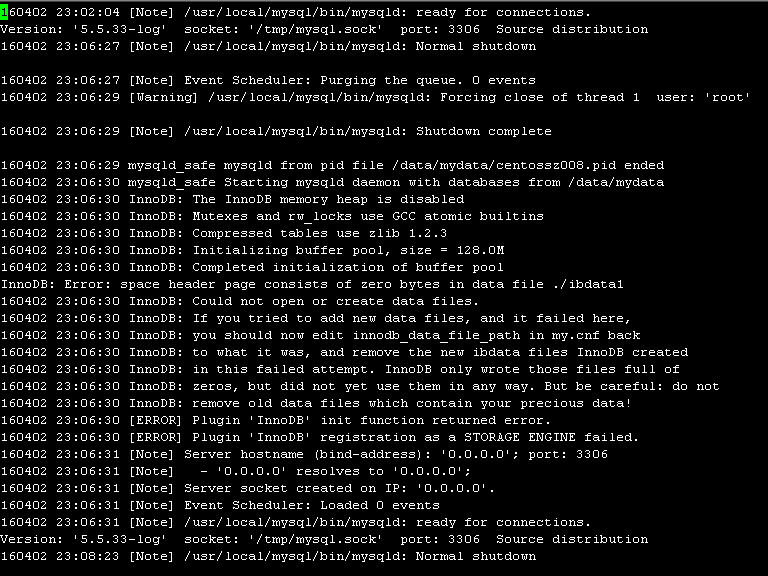Click the 'Forcing close of thread 1' text
Viewport: 768px width, 576px height.
tap(540, 97)
